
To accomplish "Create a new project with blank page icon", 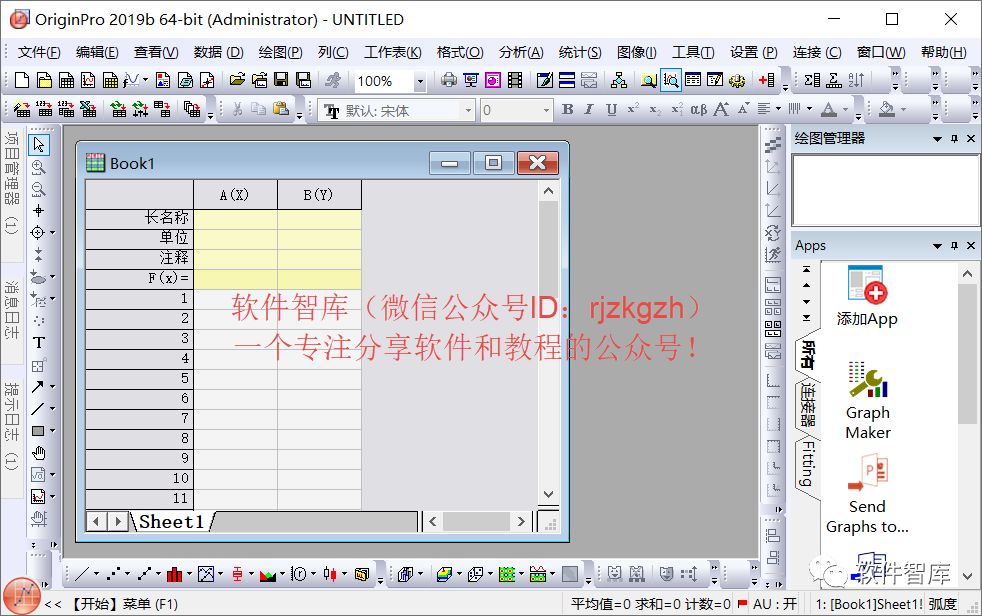I will (x=22, y=80).
